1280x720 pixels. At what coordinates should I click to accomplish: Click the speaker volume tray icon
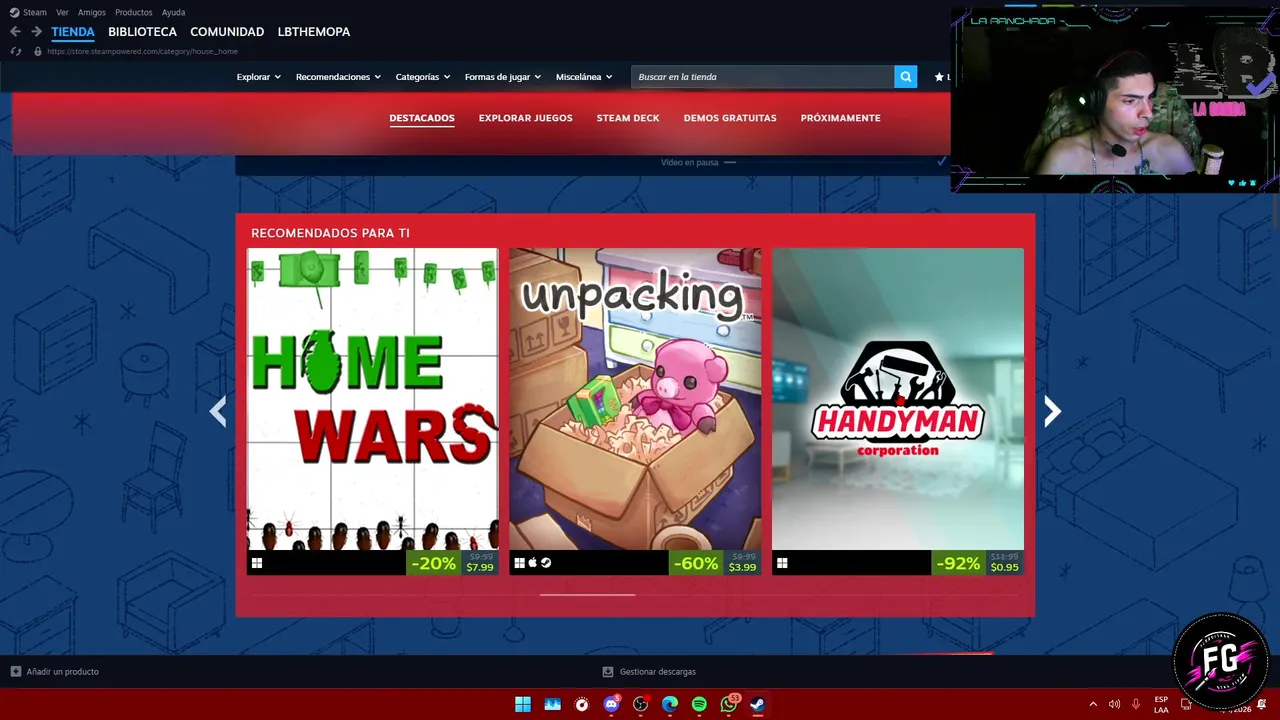tap(1114, 704)
